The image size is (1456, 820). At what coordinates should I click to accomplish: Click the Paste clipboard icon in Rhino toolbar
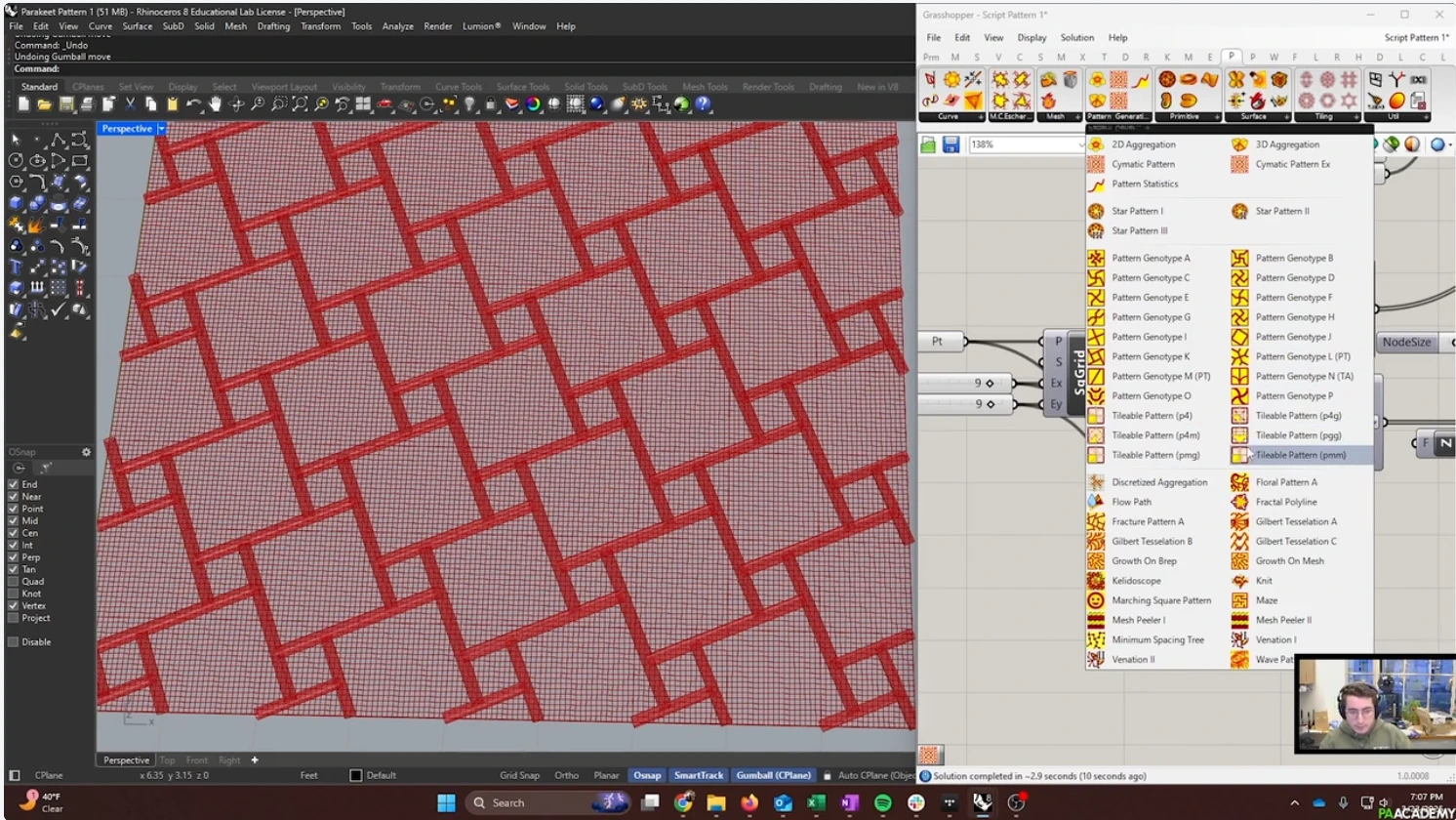point(172,104)
